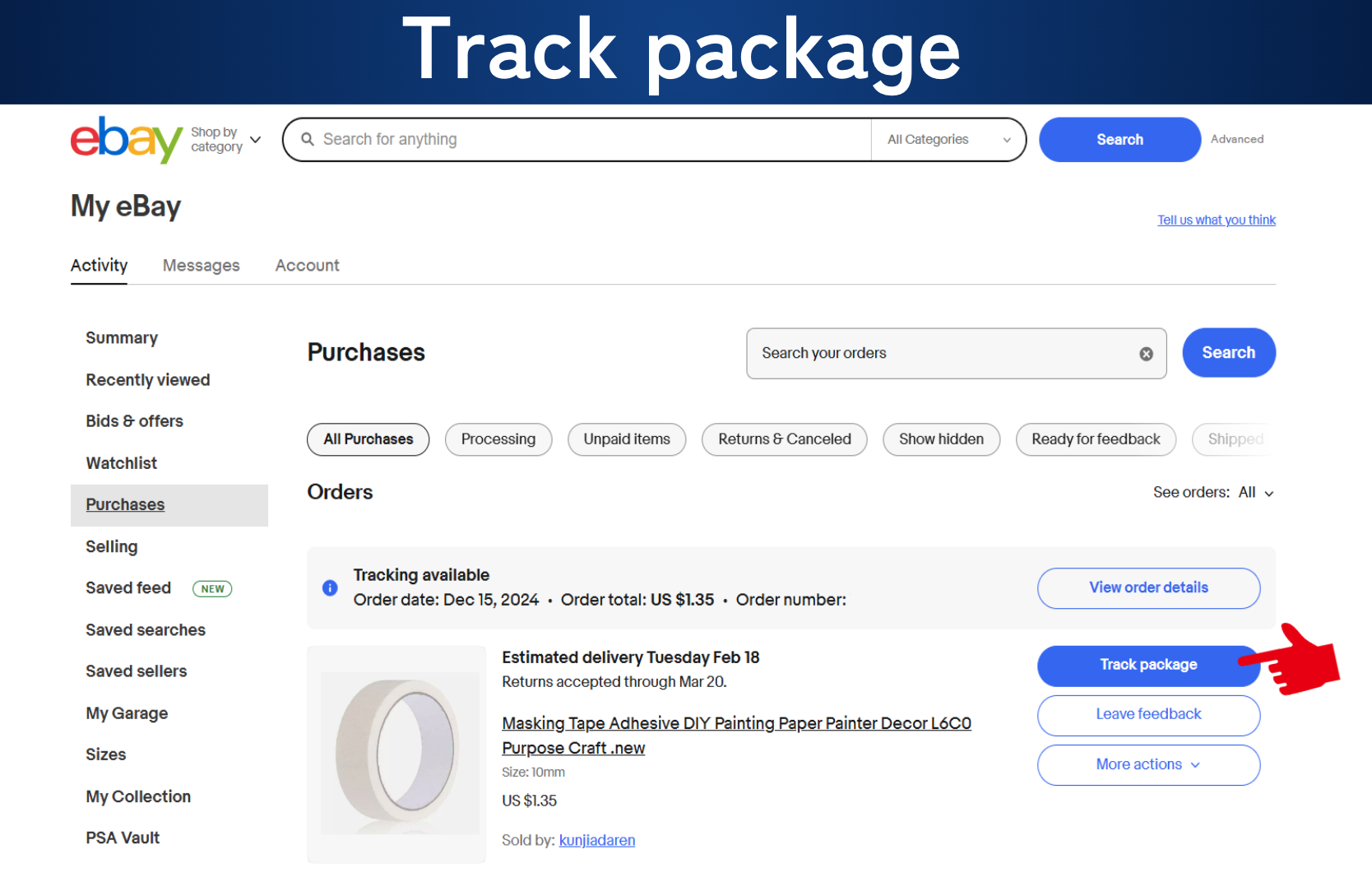Screen dimensions: 1372x882
Task: Expand the Shop by category menu
Action: (x=226, y=140)
